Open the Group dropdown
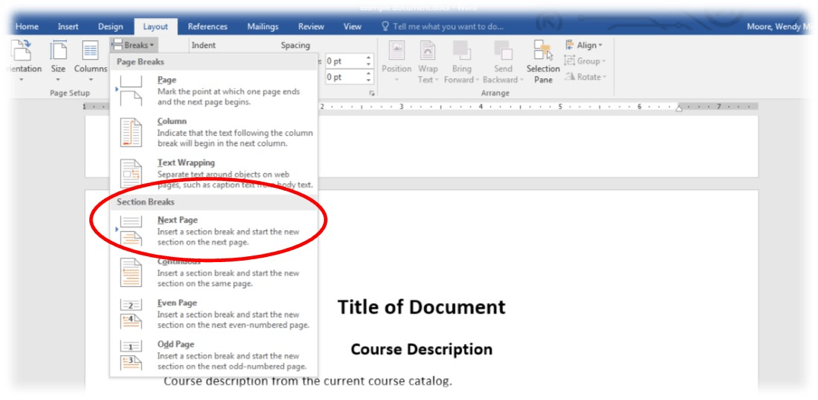 tap(585, 61)
